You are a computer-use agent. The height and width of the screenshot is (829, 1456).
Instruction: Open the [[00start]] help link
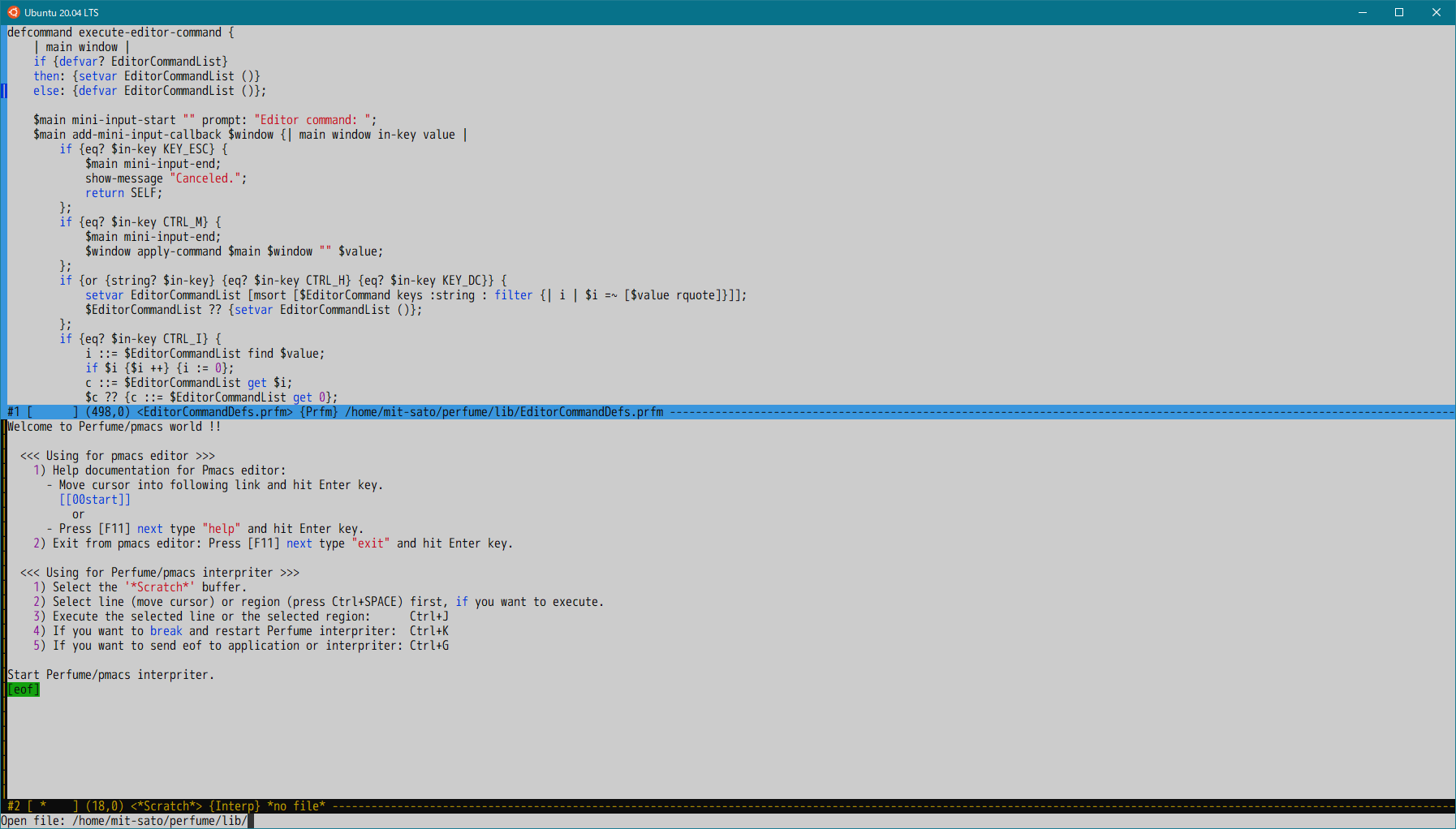coord(95,500)
